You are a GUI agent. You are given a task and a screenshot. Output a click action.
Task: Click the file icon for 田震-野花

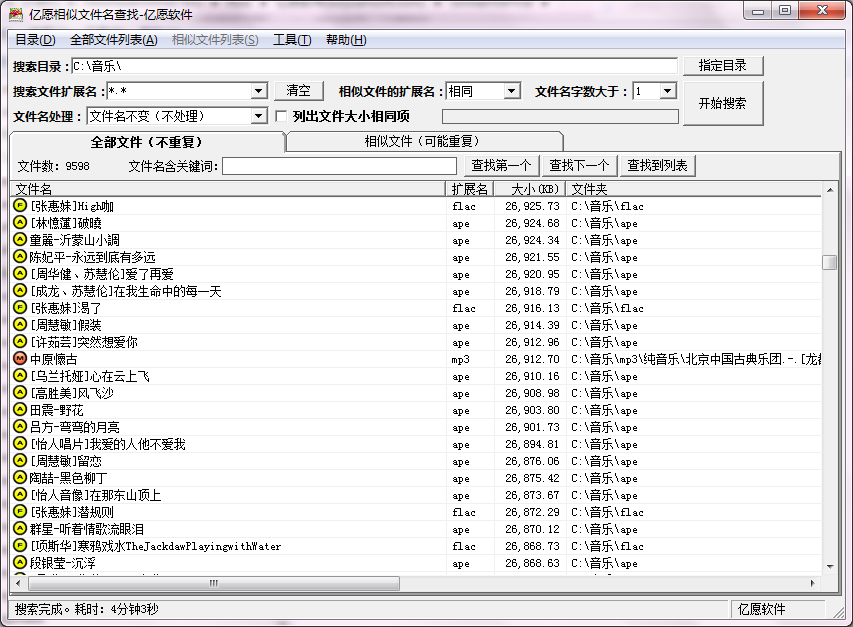coord(19,409)
